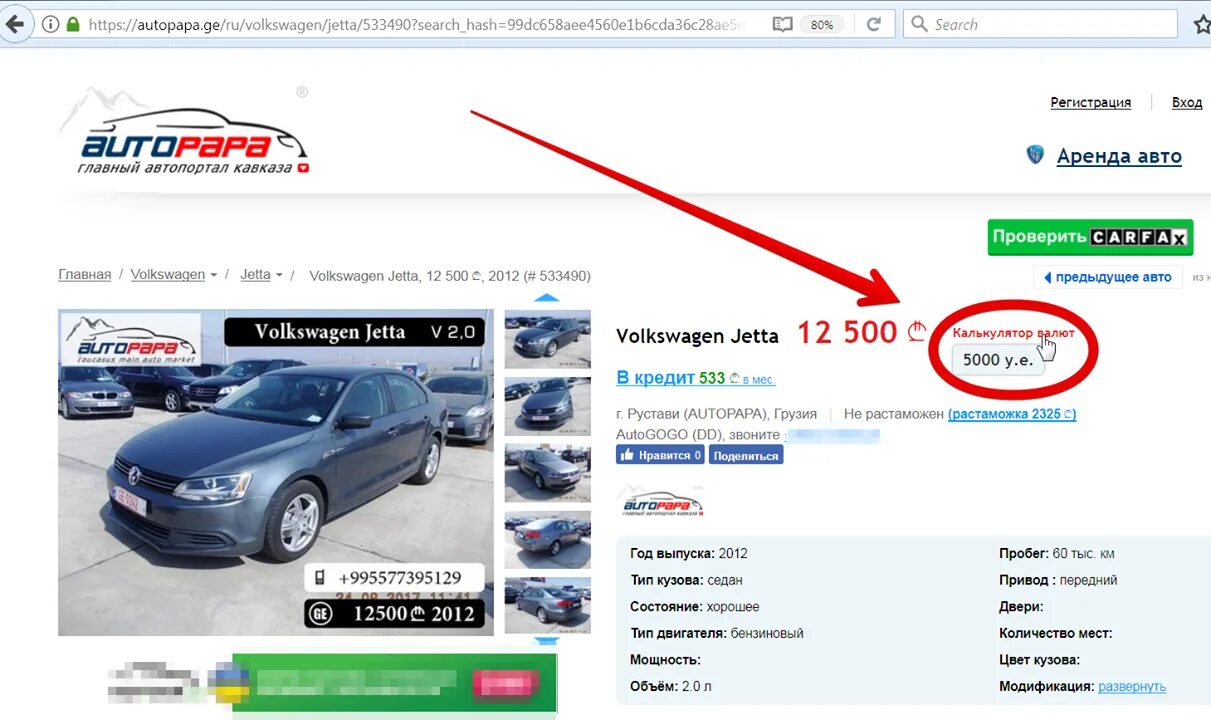The image size is (1211, 720).
Task: Select the third Jetta thumbnail photo
Action: 547,472
